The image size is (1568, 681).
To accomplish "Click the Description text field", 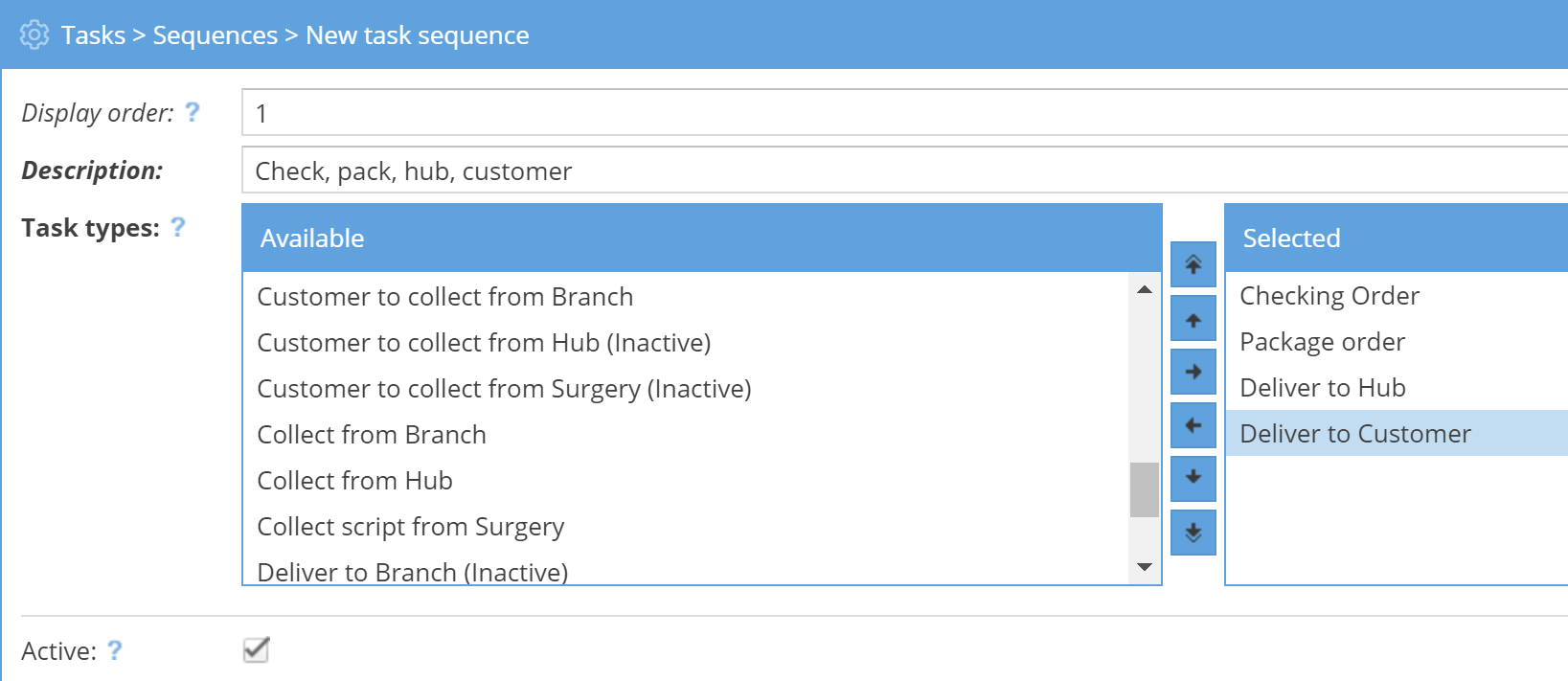I will [900, 170].
